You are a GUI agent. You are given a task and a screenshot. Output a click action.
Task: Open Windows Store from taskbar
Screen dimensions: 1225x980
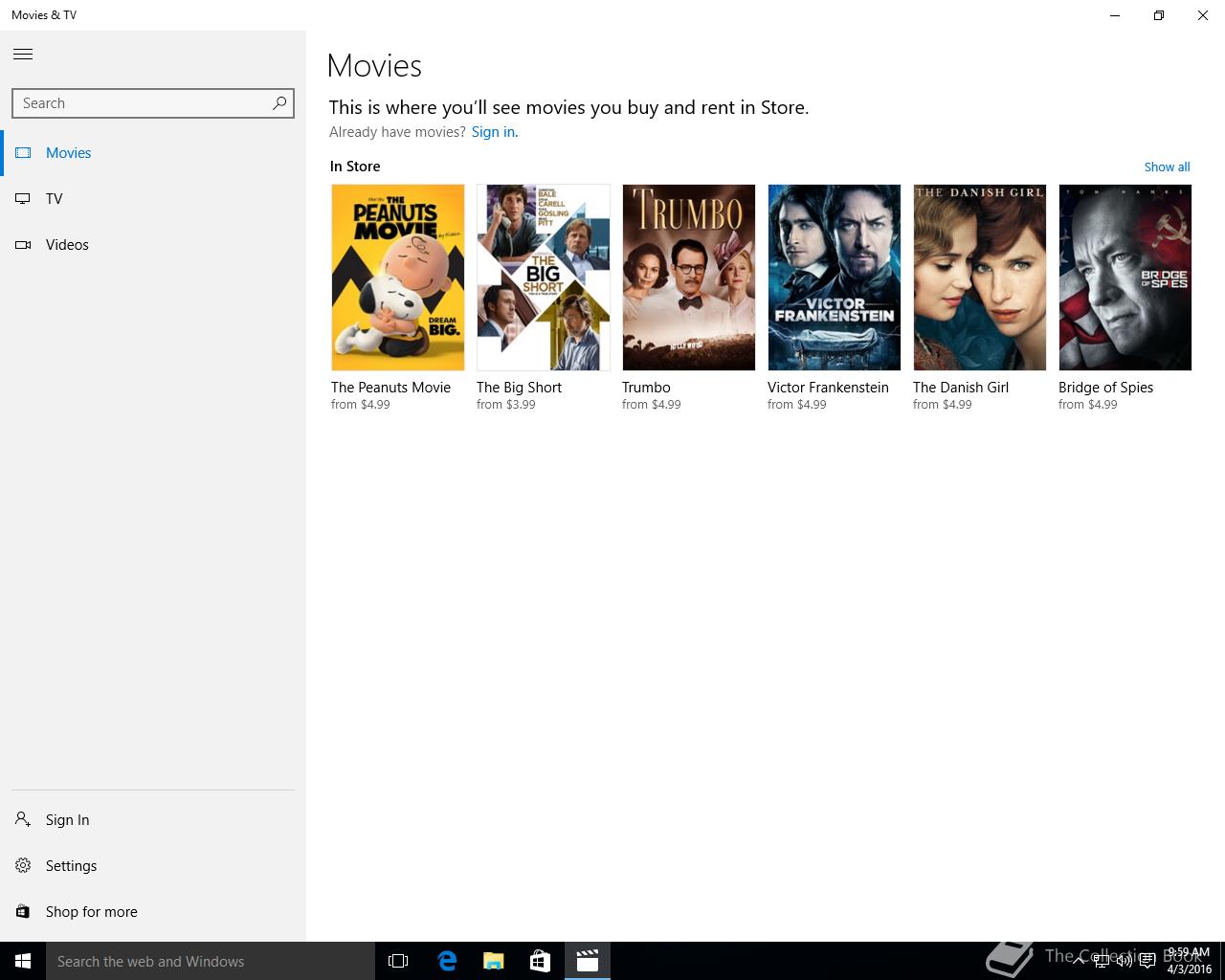coord(540,961)
